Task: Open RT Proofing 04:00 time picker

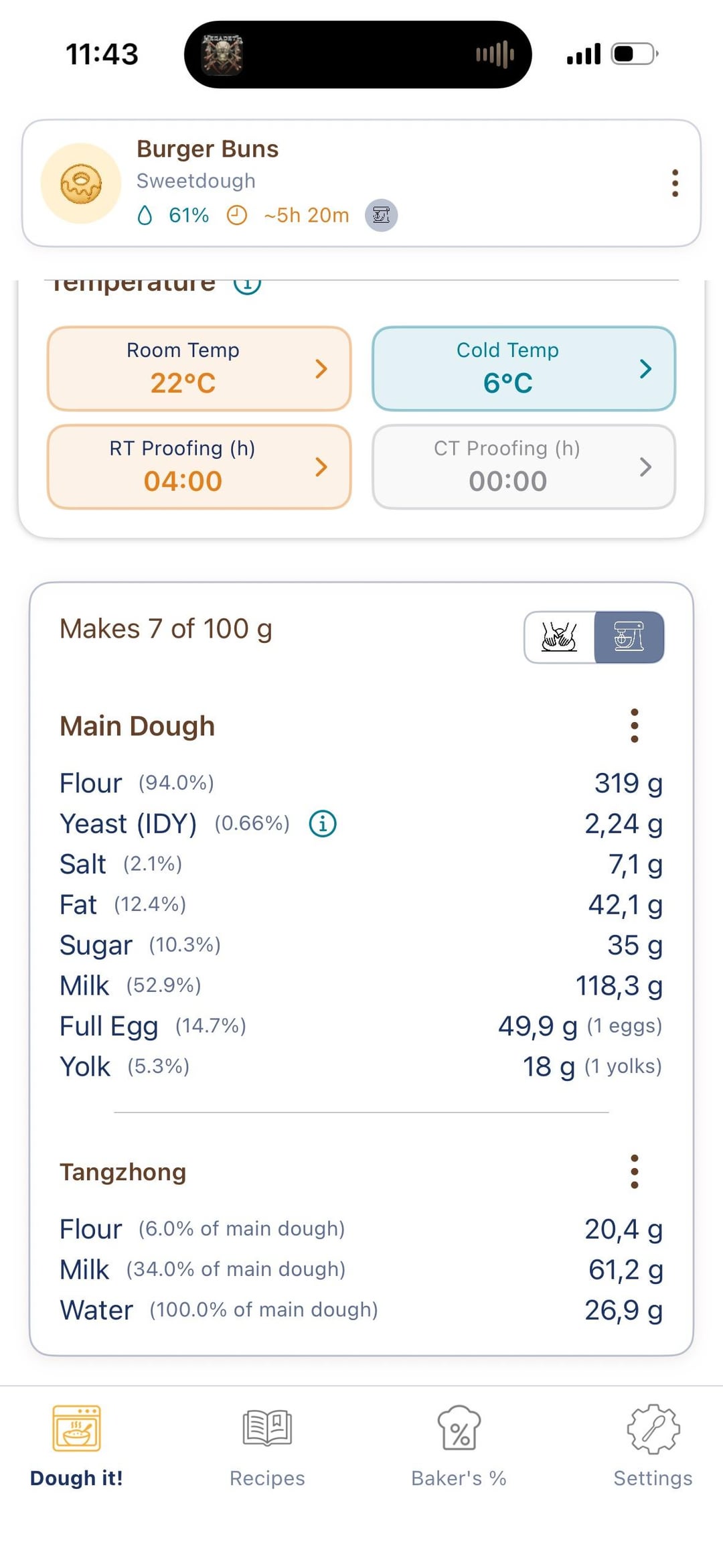Action: [199, 467]
